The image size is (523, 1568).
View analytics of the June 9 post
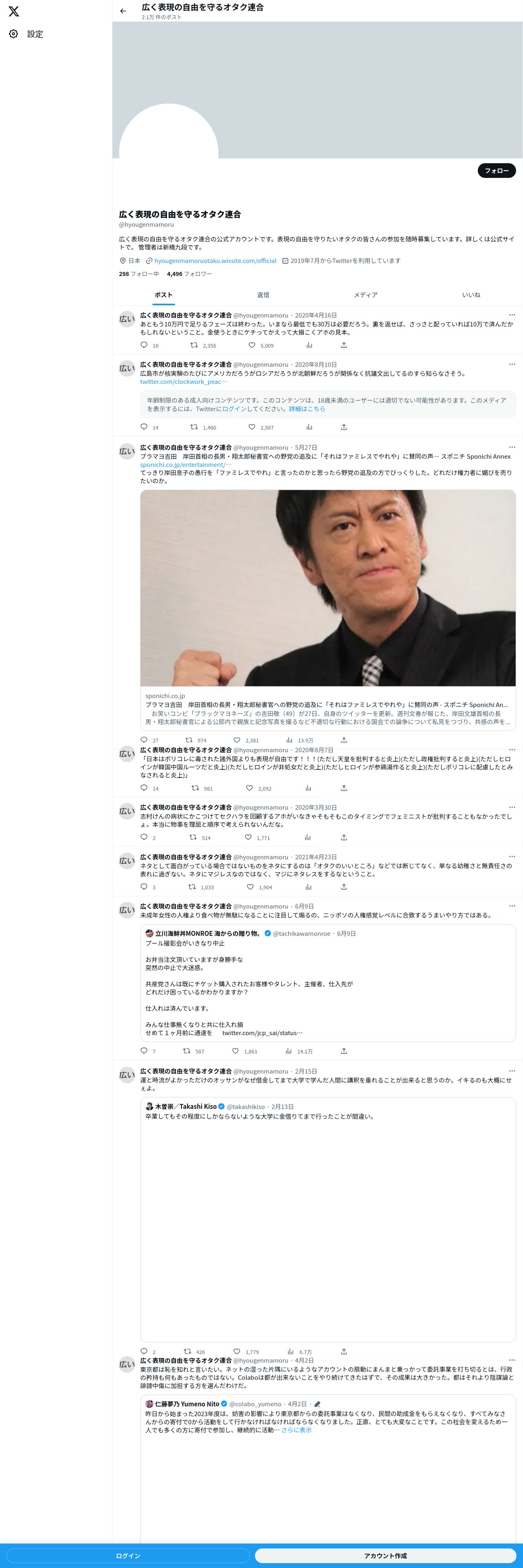(289, 1051)
